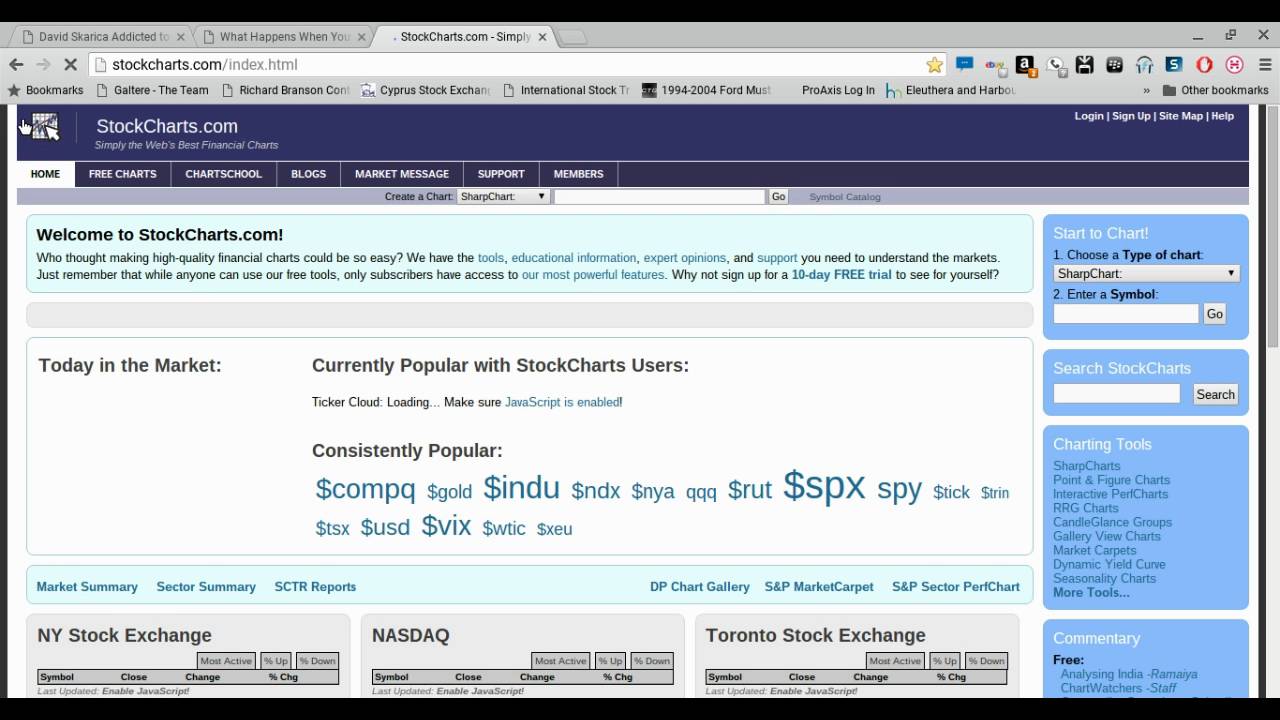Open the Chrome hamburger menu

(1264, 64)
